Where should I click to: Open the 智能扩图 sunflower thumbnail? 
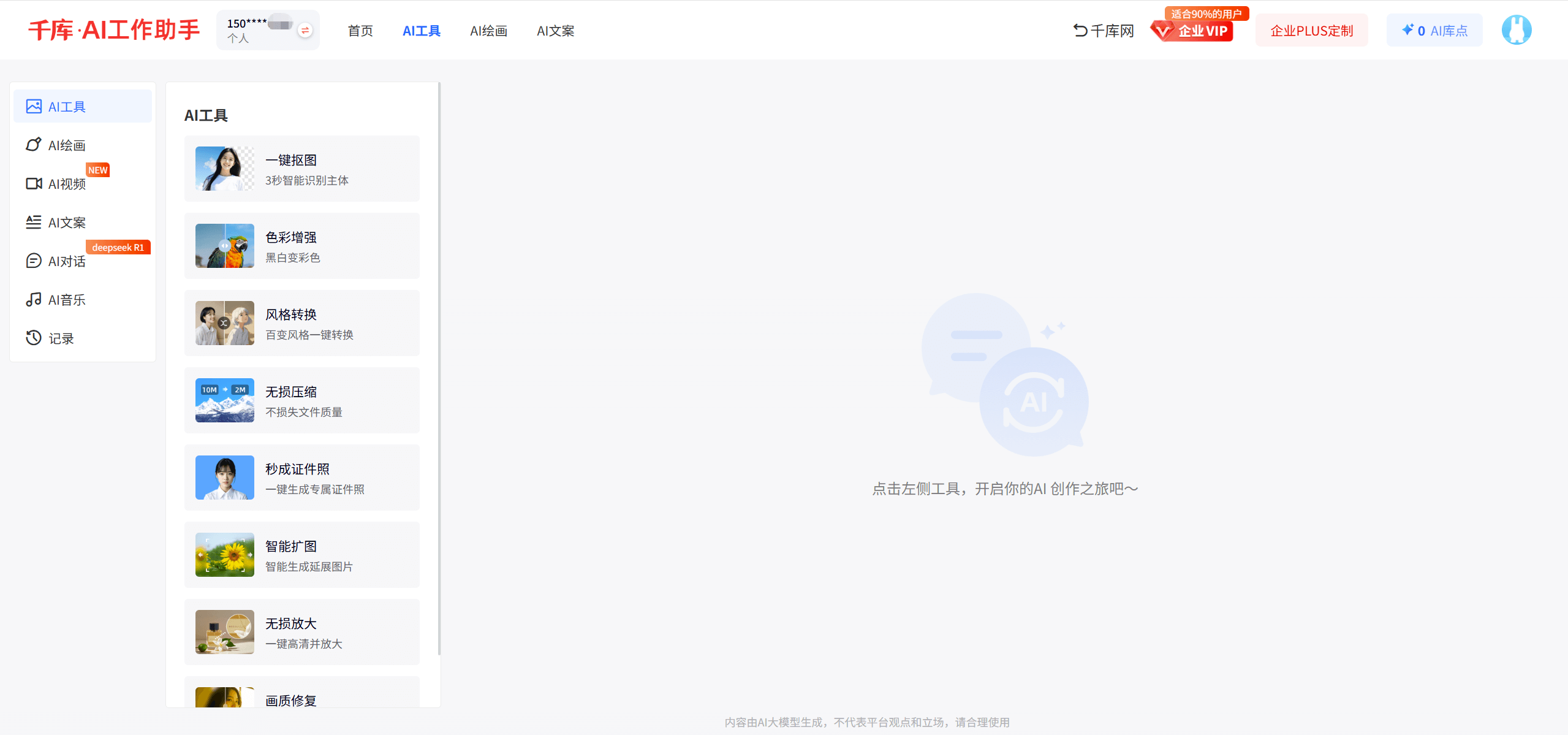(224, 555)
